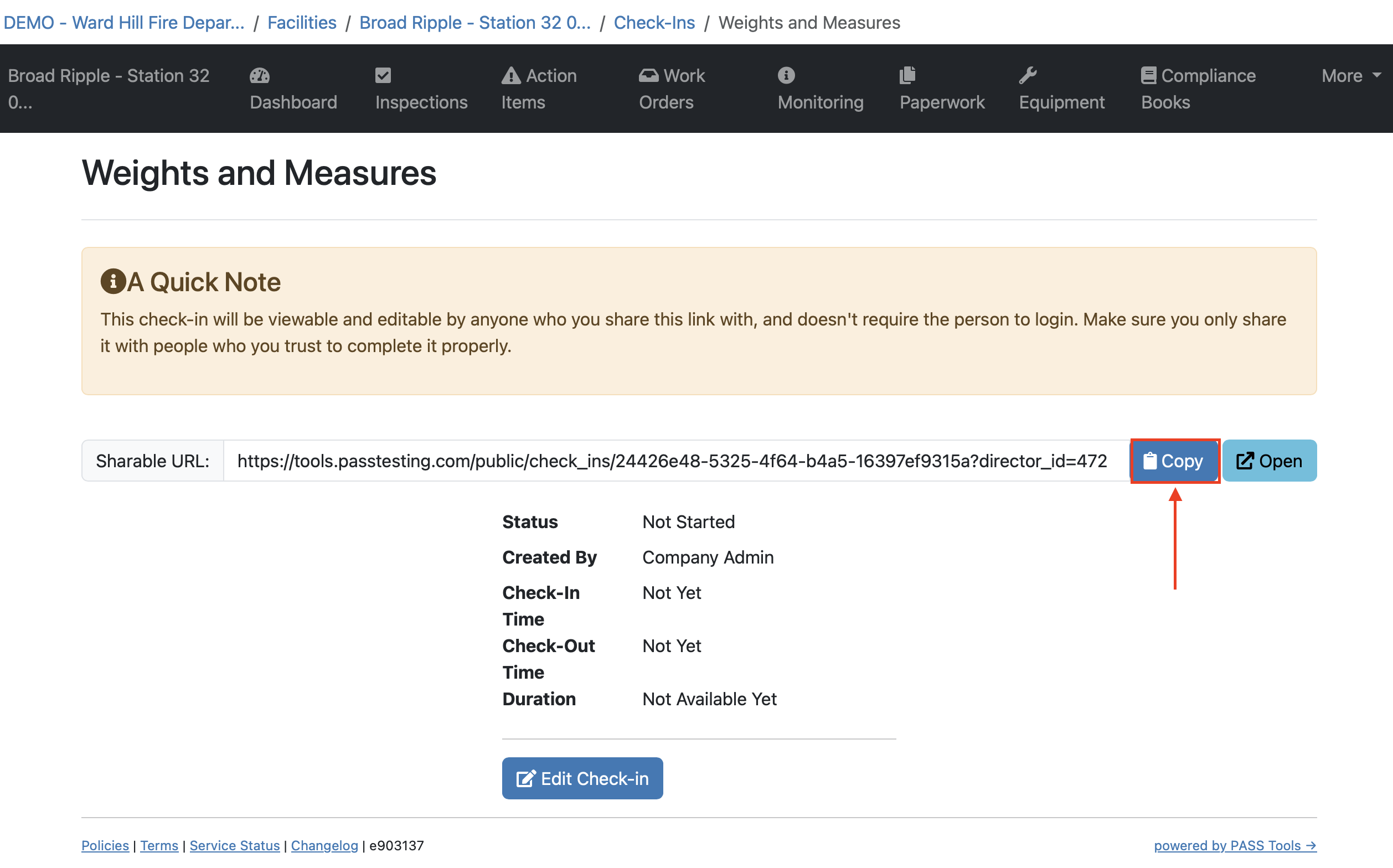View the Changelog link
The height and width of the screenshot is (868, 1393).
[324, 845]
